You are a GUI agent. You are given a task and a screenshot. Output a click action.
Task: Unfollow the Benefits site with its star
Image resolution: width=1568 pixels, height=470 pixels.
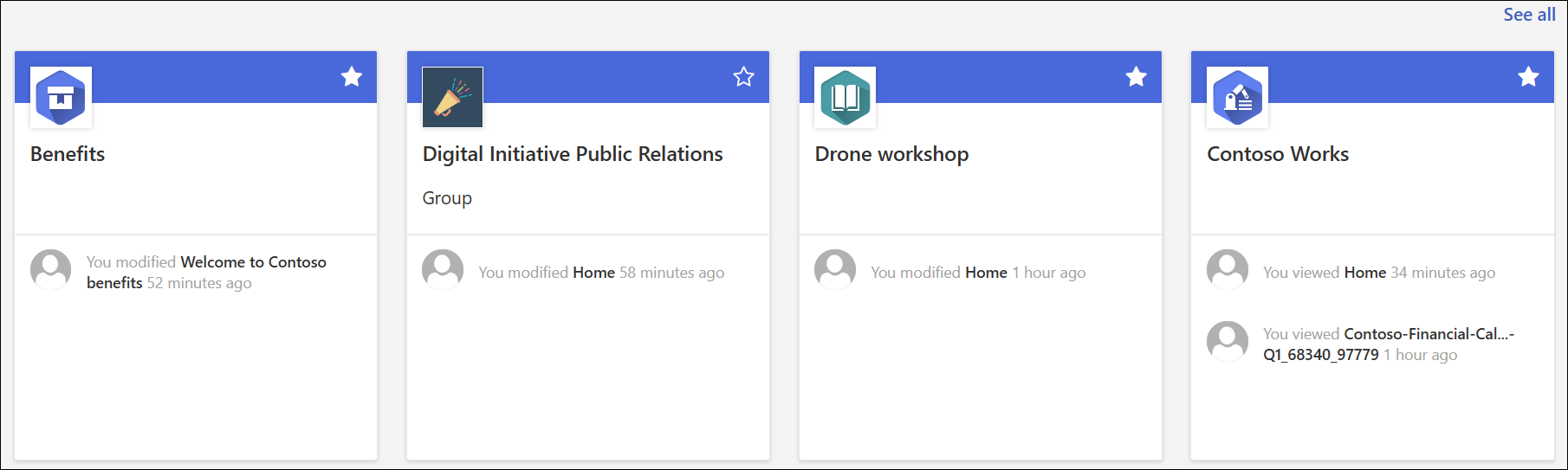pos(352,77)
